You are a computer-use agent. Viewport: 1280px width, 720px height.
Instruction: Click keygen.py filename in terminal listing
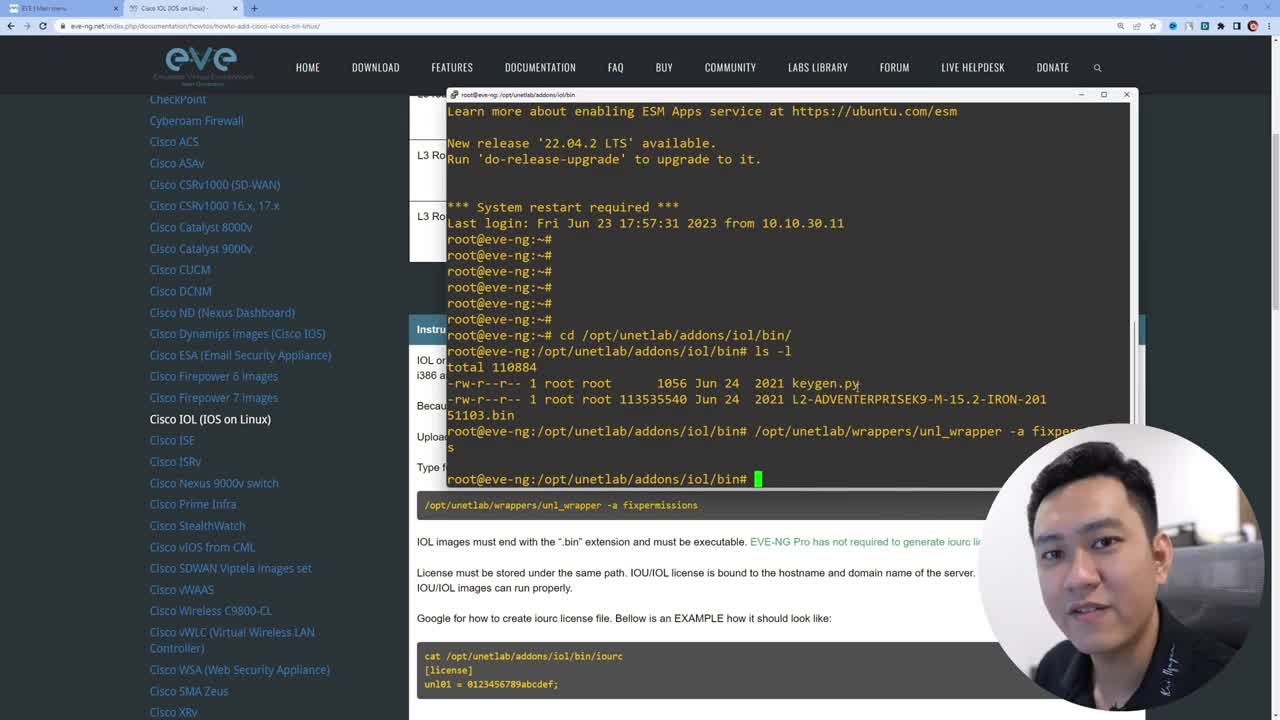pyautogui.click(x=825, y=383)
